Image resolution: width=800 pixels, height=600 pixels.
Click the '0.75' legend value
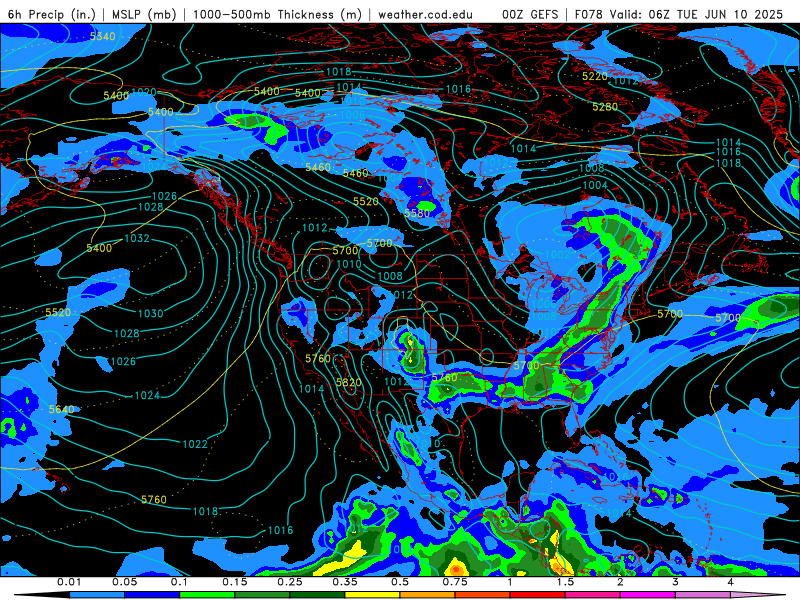pyautogui.click(x=455, y=582)
